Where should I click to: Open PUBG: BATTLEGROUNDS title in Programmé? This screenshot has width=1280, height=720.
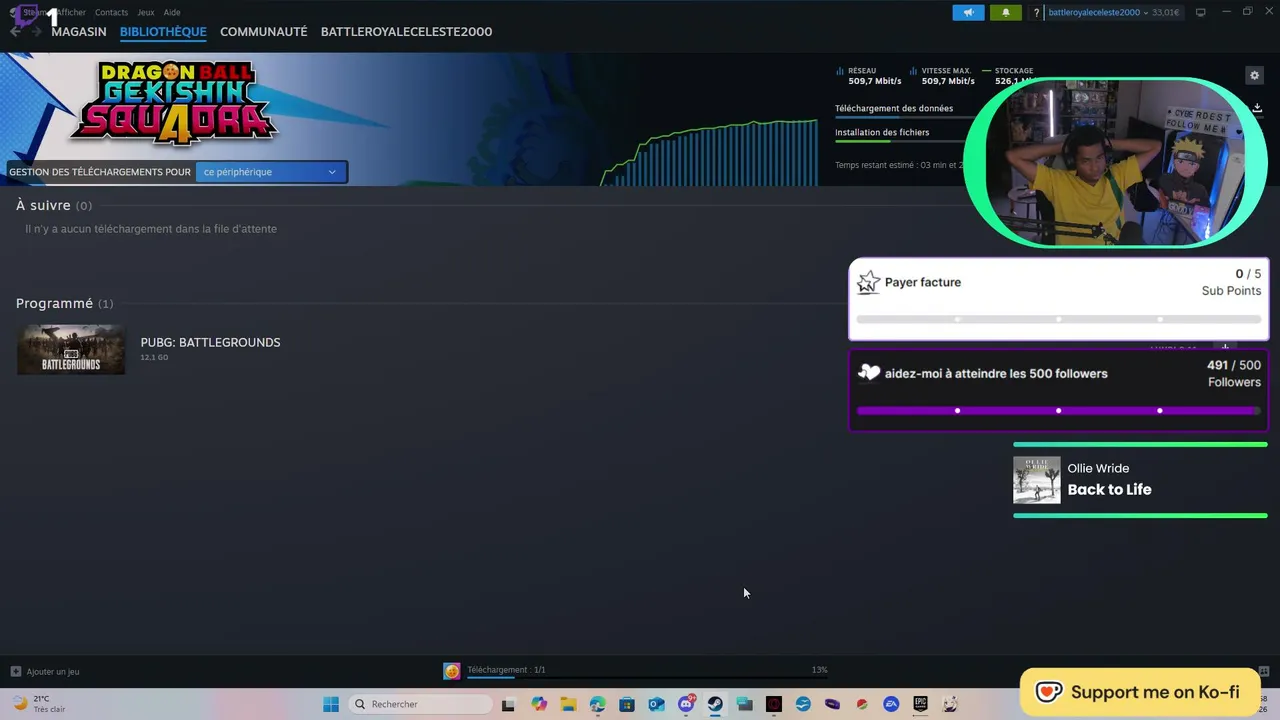tap(210, 342)
